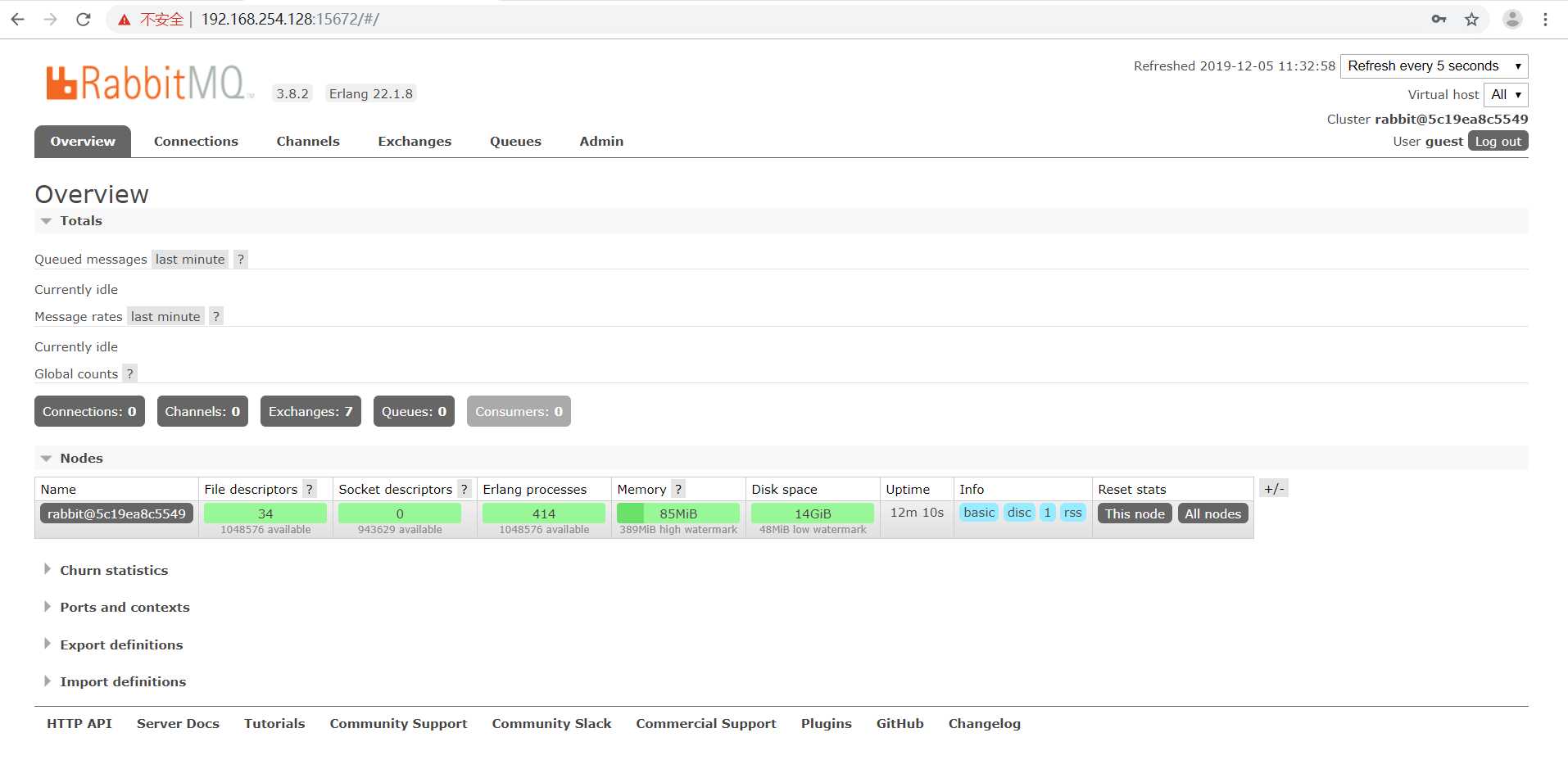Viewport: 1568px width, 778px height.
Task: Click the Channels: 0 count button
Action: point(202,411)
